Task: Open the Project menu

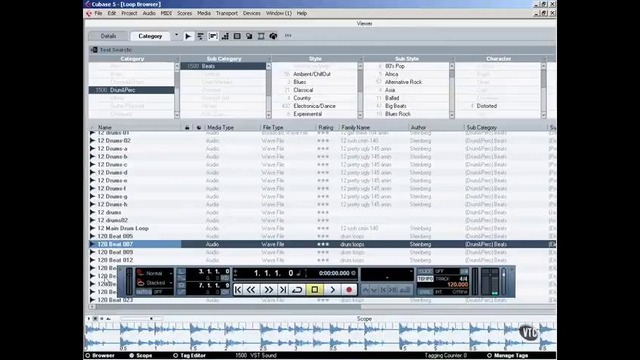Action: point(129,13)
